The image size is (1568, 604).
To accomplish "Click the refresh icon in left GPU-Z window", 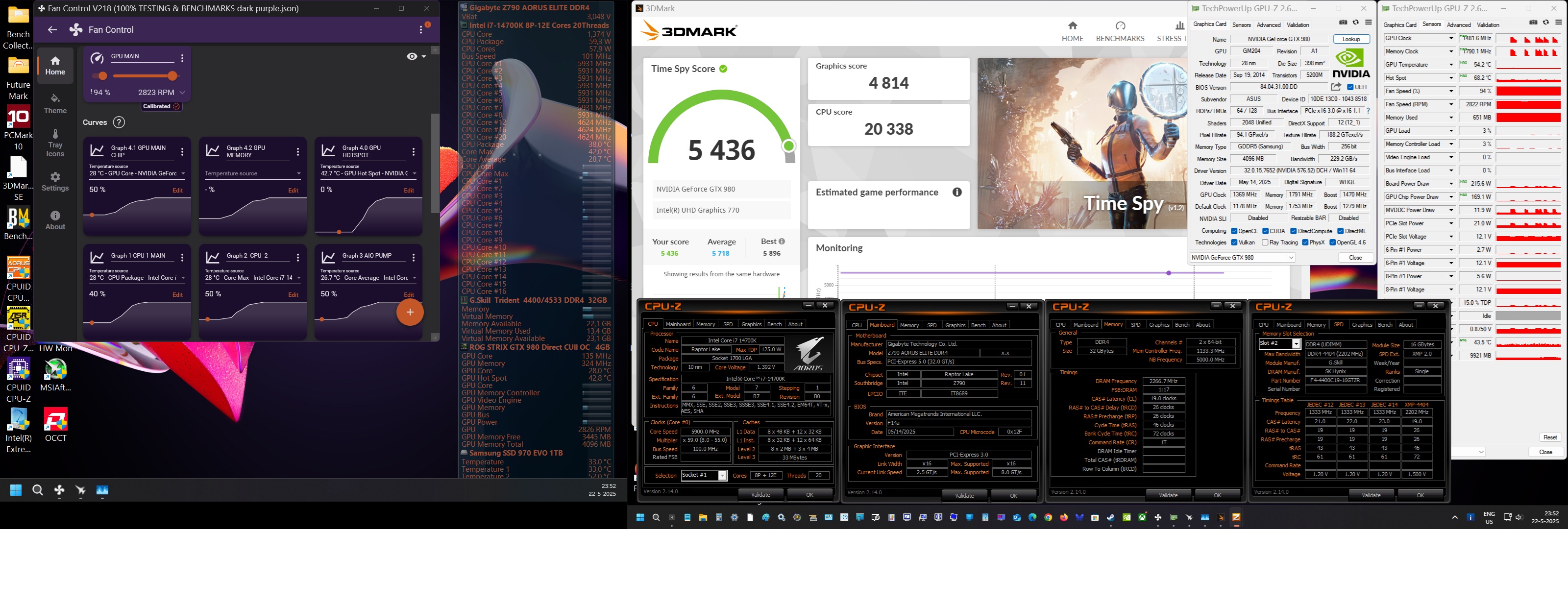I will coord(1355,23).
